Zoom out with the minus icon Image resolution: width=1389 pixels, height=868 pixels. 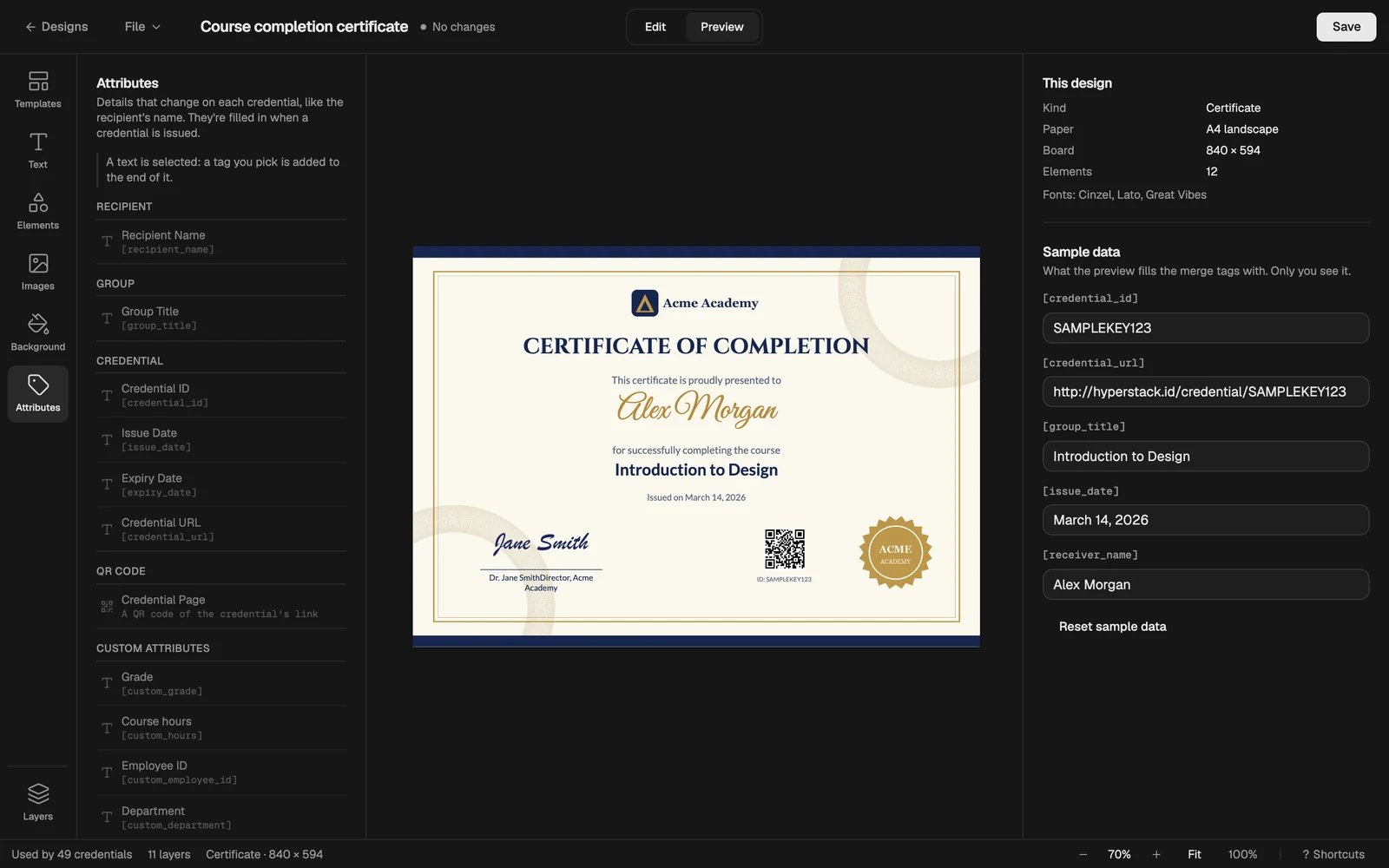[x=1083, y=855]
